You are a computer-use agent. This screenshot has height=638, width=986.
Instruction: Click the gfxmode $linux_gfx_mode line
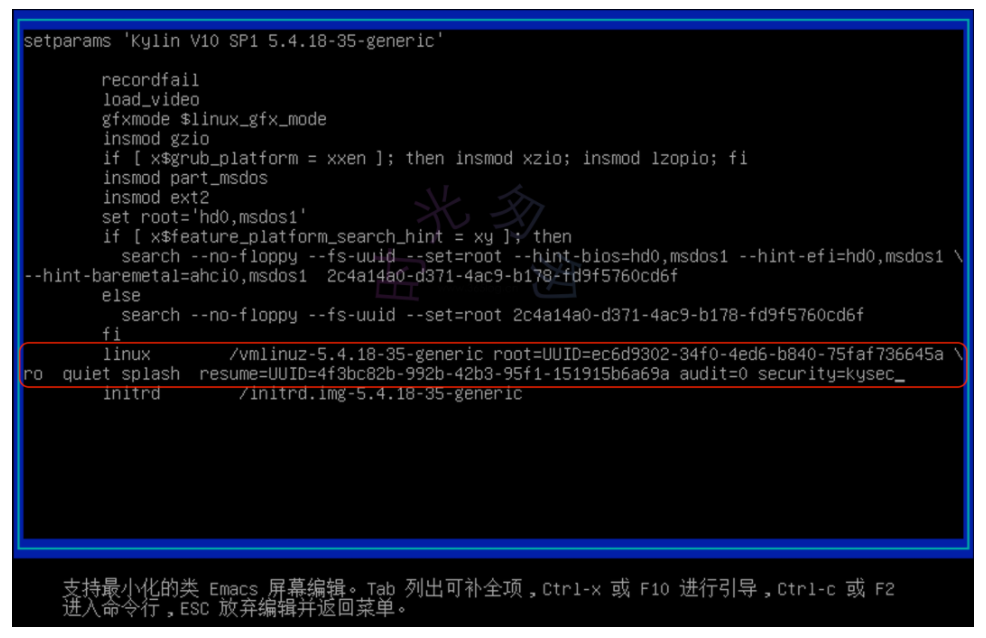[214, 119]
